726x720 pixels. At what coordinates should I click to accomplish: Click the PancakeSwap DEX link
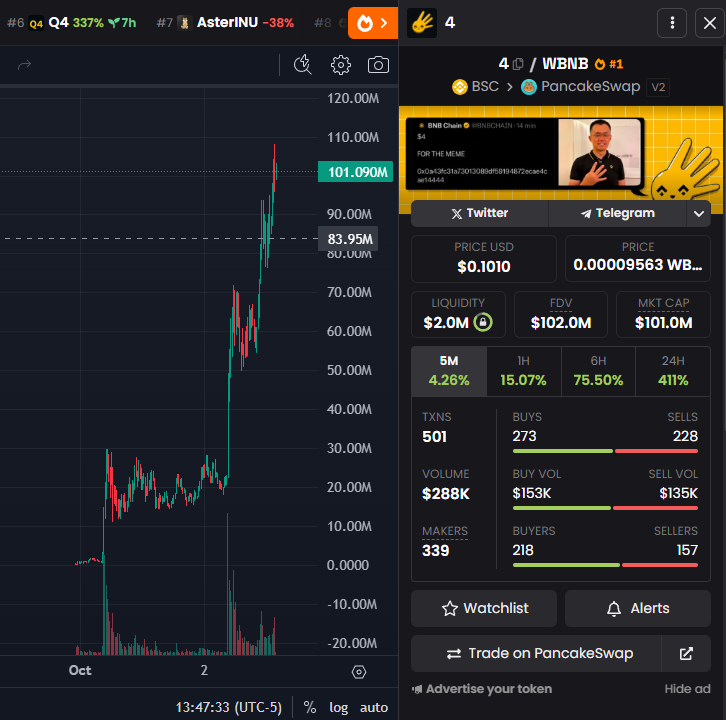(581, 87)
